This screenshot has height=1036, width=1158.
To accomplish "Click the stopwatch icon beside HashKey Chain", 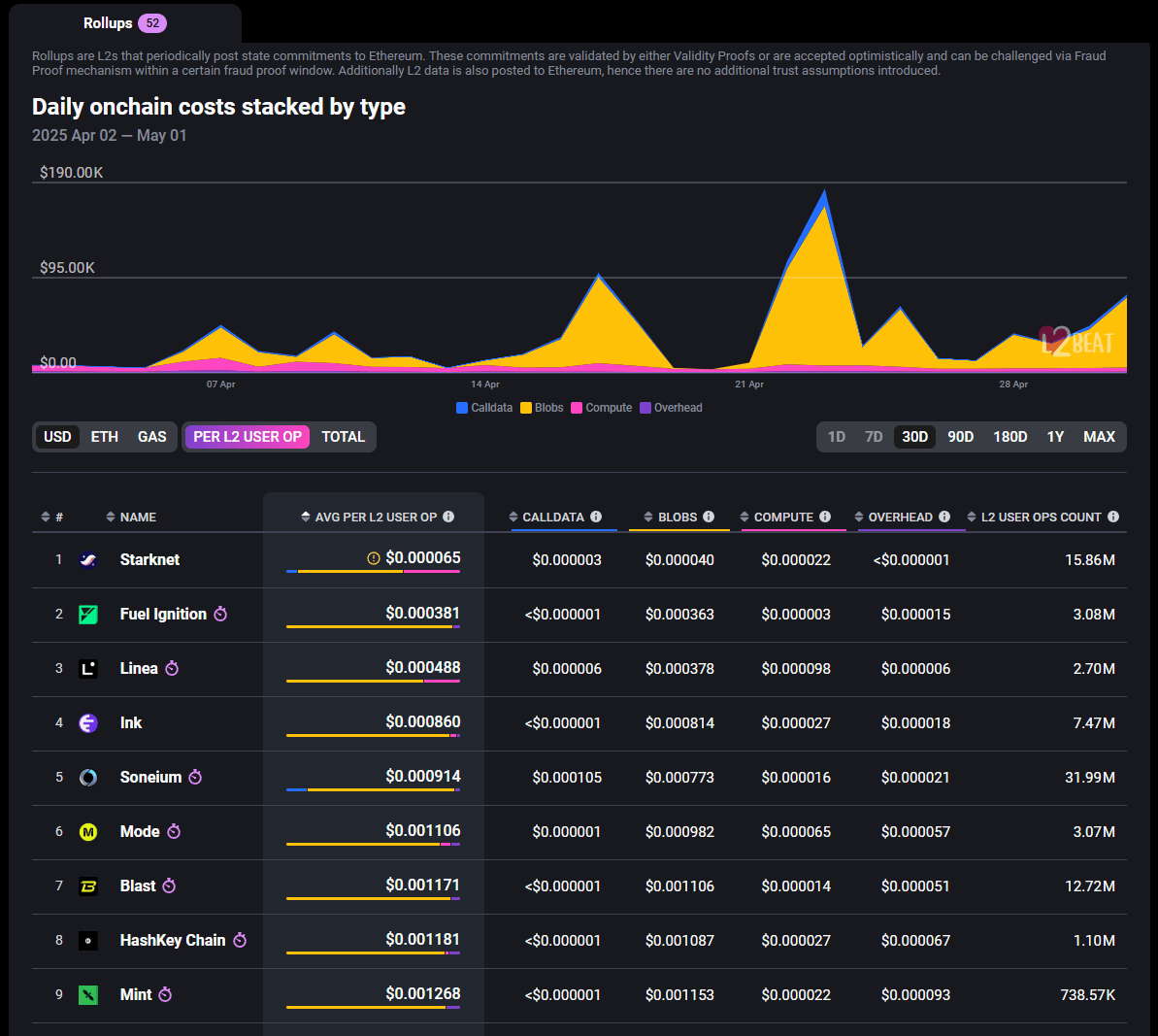I will pos(240,941).
